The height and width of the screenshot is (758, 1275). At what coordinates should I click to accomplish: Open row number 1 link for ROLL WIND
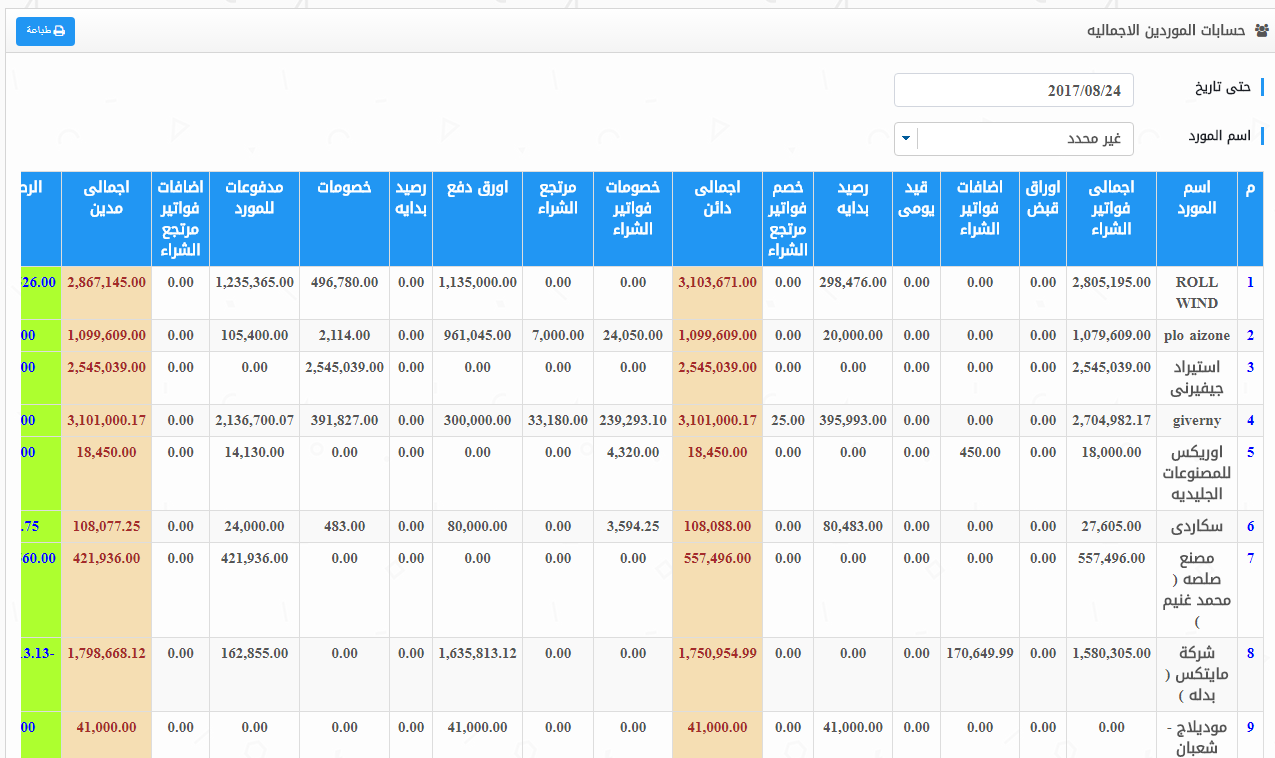pyautogui.click(x=1250, y=283)
